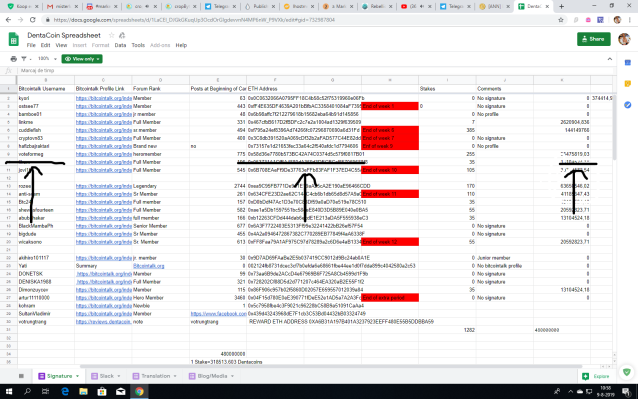Open Translation sheet tab dropdown arrow

(175, 376)
